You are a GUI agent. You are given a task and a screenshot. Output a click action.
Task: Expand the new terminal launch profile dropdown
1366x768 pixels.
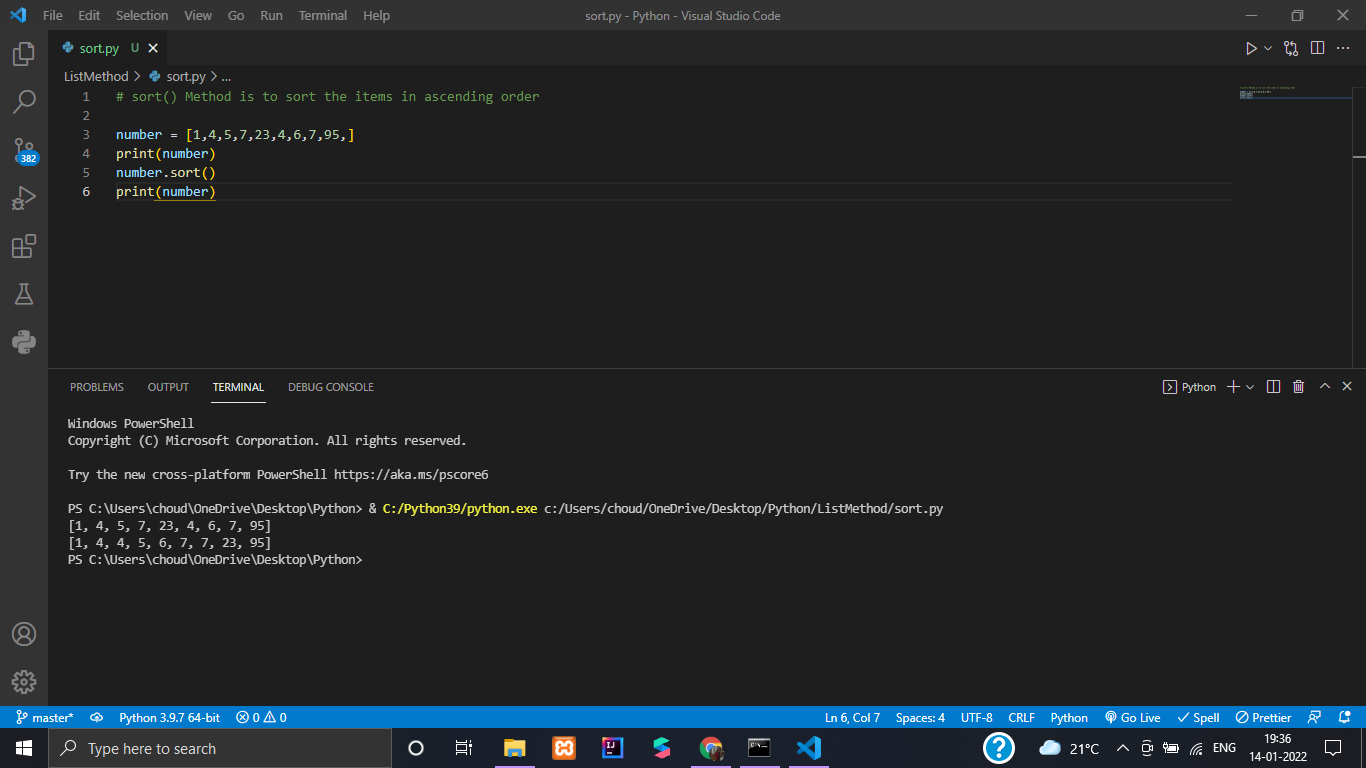(1250, 387)
